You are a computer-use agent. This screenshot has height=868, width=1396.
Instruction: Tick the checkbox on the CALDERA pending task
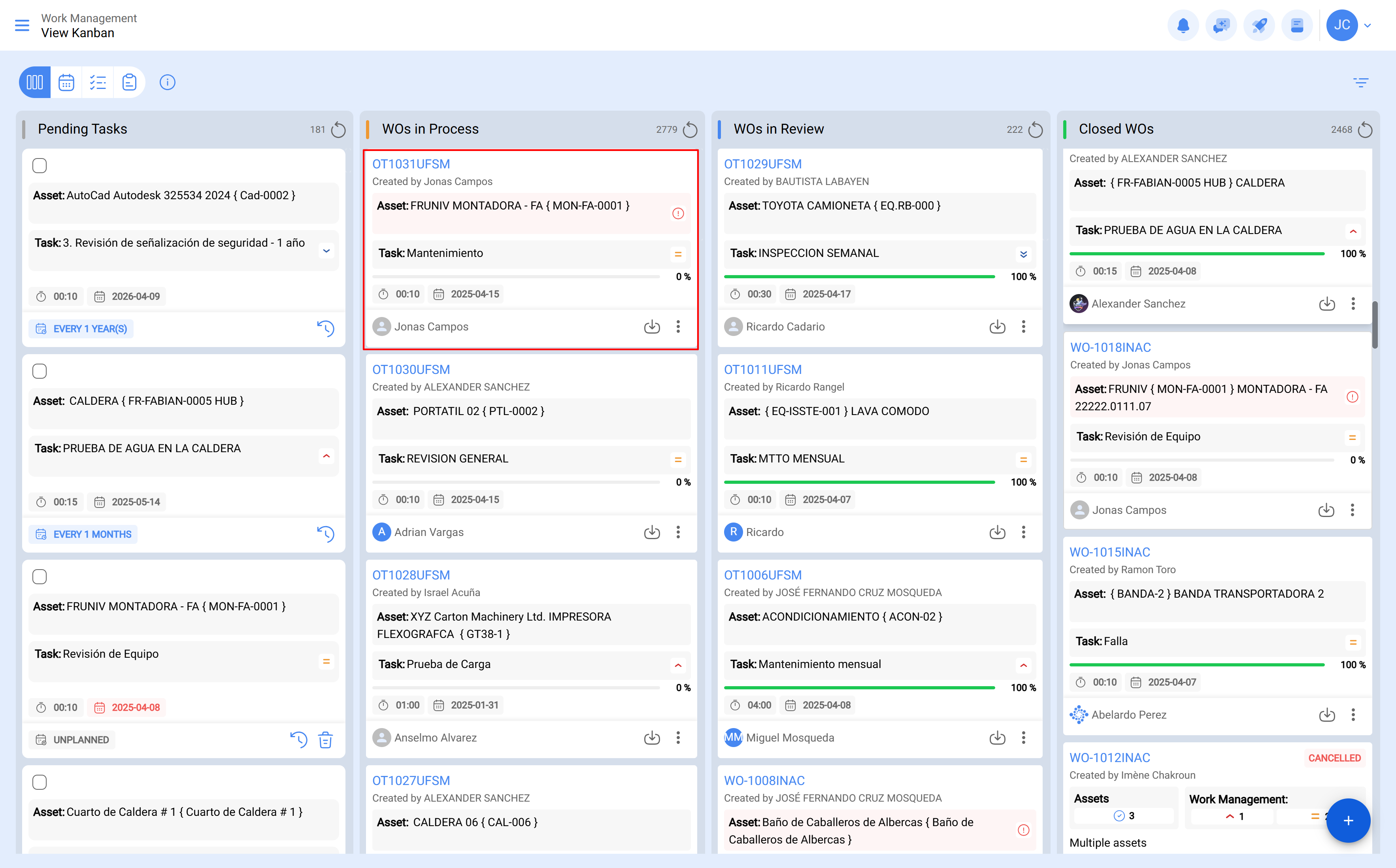(x=40, y=371)
